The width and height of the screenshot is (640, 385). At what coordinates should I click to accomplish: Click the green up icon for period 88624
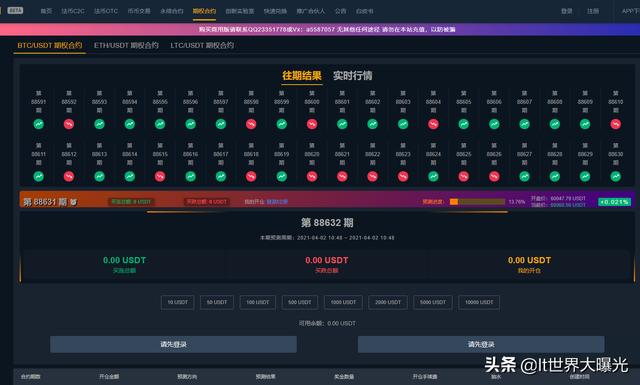tap(433, 176)
